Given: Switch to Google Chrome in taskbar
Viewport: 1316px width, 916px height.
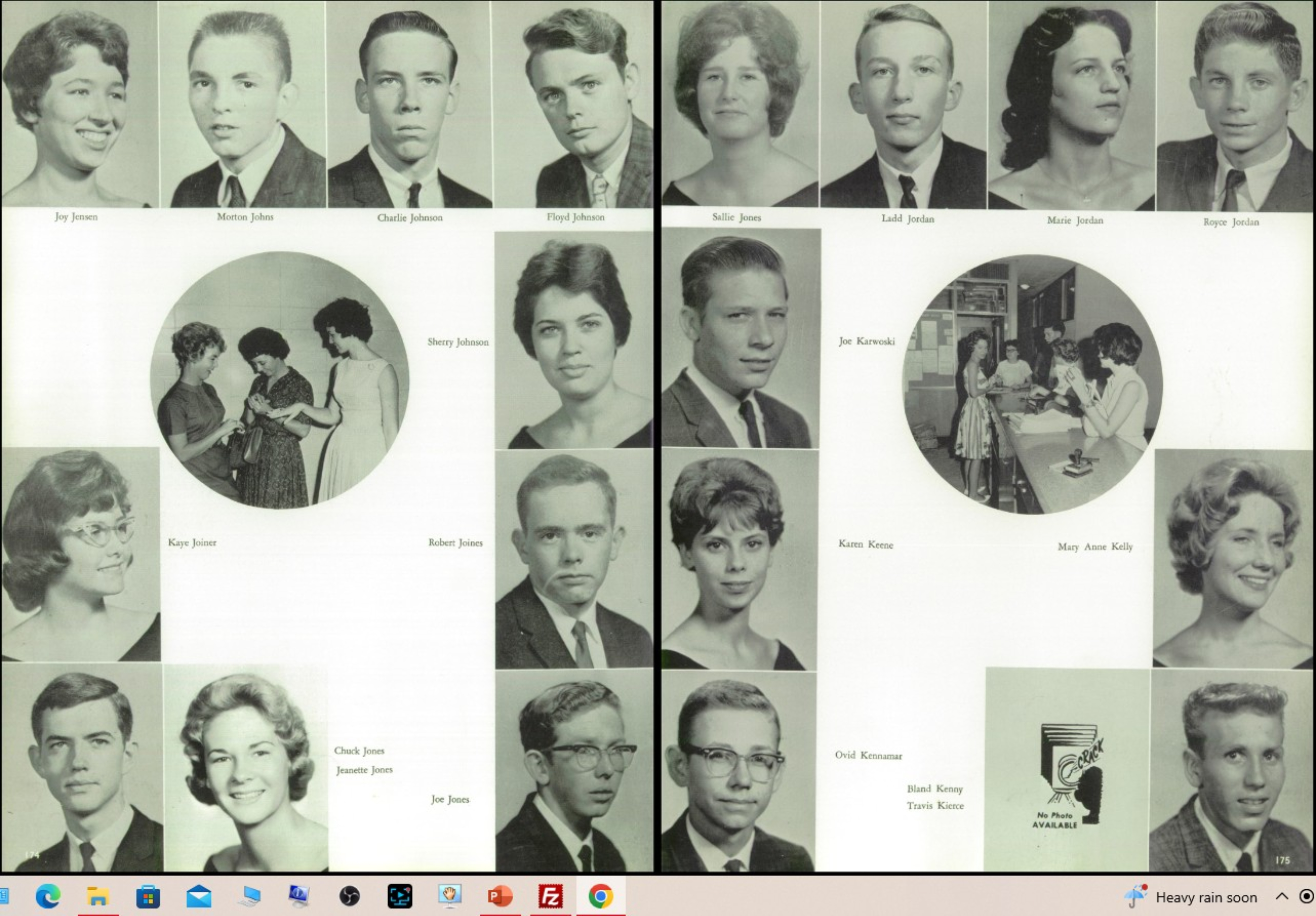Looking at the screenshot, I should (600, 896).
